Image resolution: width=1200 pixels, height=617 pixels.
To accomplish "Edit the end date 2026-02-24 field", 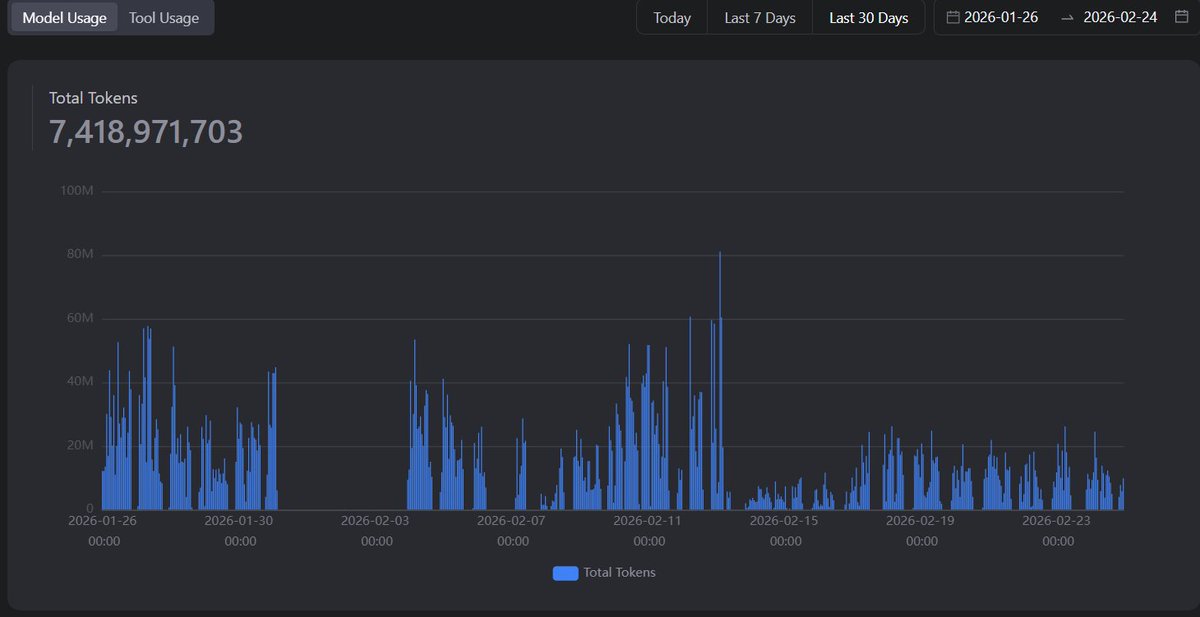I will tap(1120, 17).
